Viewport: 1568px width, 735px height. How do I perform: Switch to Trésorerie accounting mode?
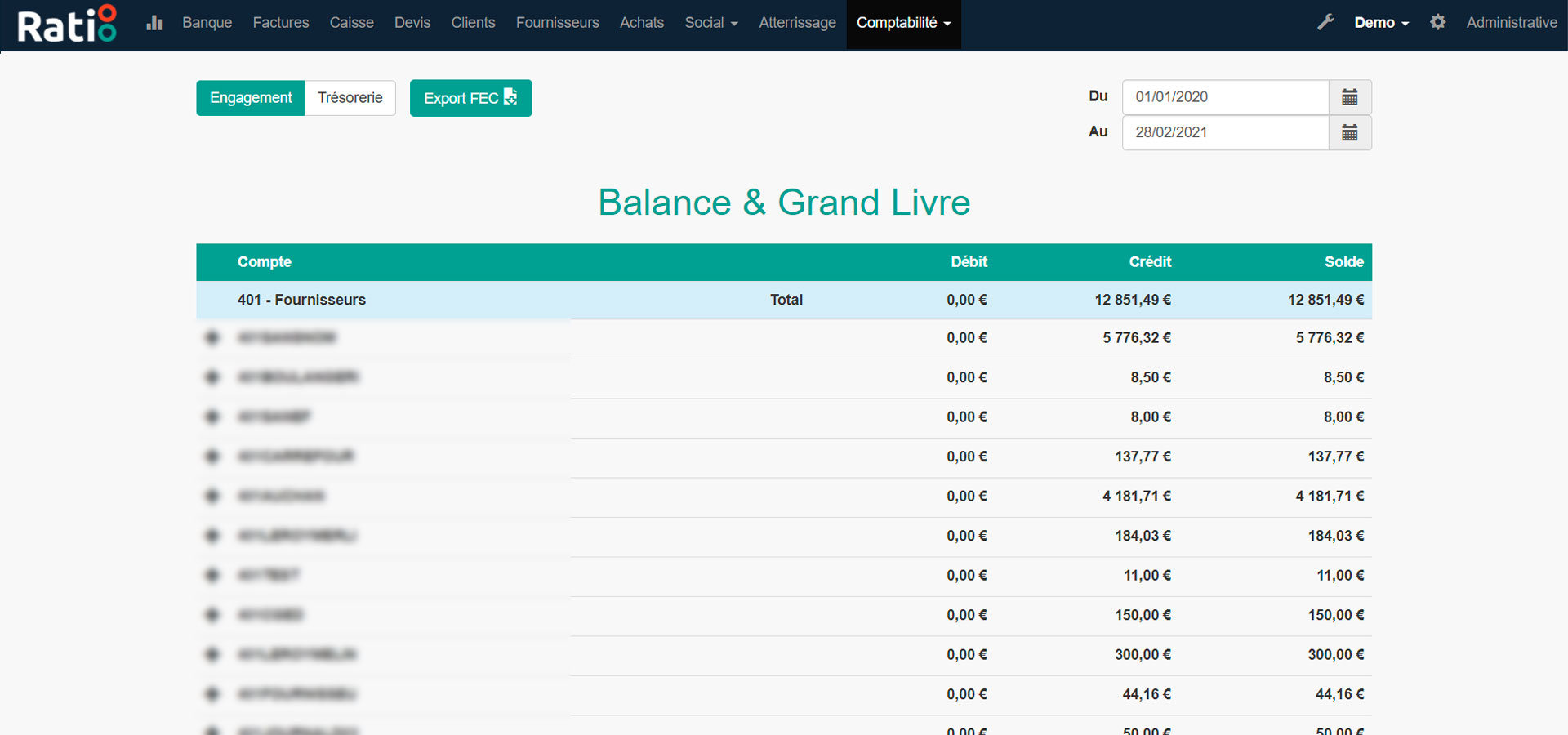pyautogui.click(x=350, y=98)
